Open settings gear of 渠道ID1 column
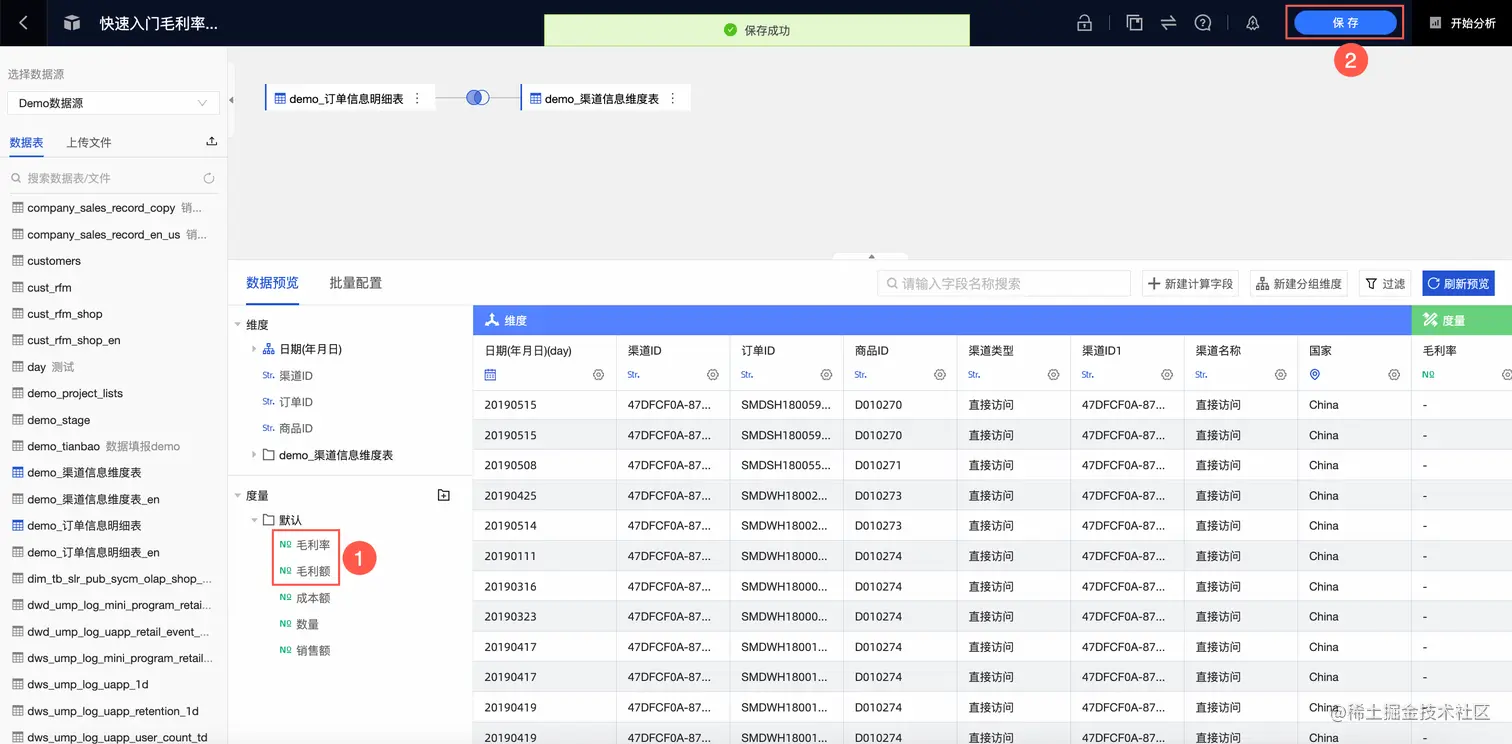 pos(1167,374)
